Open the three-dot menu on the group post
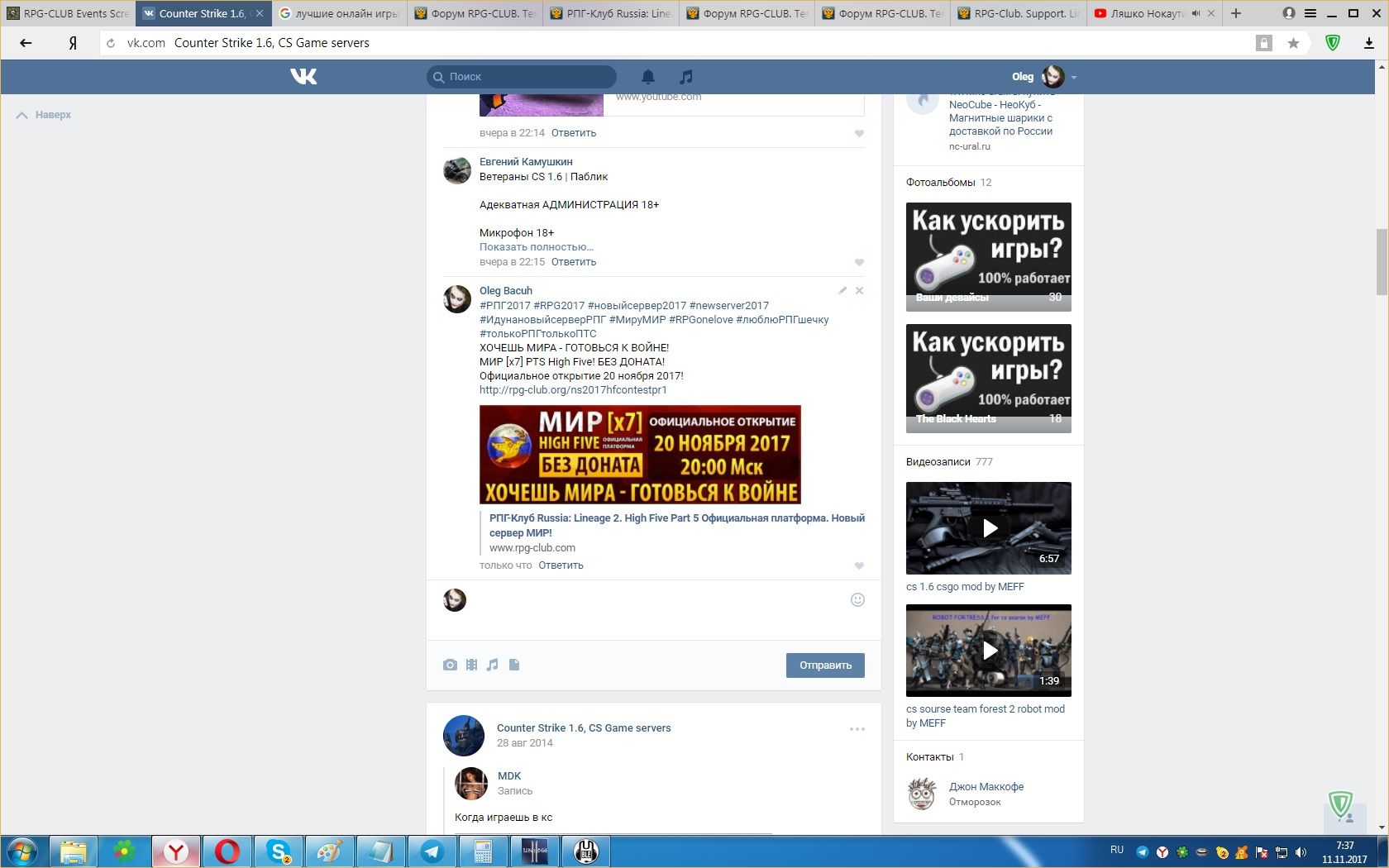 click(857, 729)
